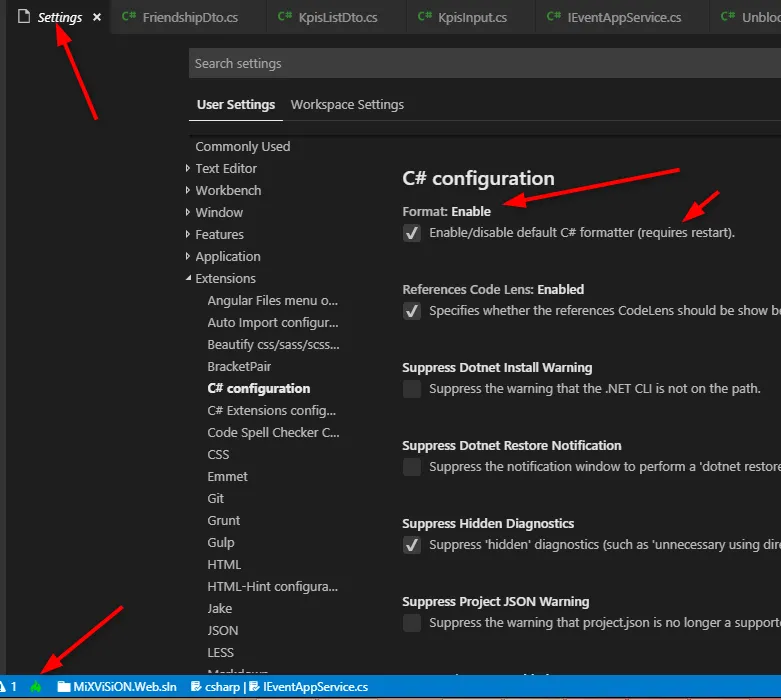Click MiXViSiON.Web.sln in the status bar
Image resolution: width=781 pixels, height=700 pixels.
[x=125, y=687]
